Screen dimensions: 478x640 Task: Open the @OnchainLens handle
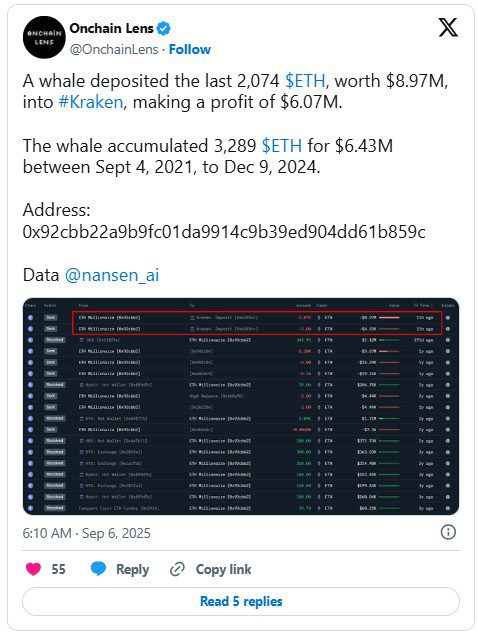pyautogui.click(x=114, y=49)
